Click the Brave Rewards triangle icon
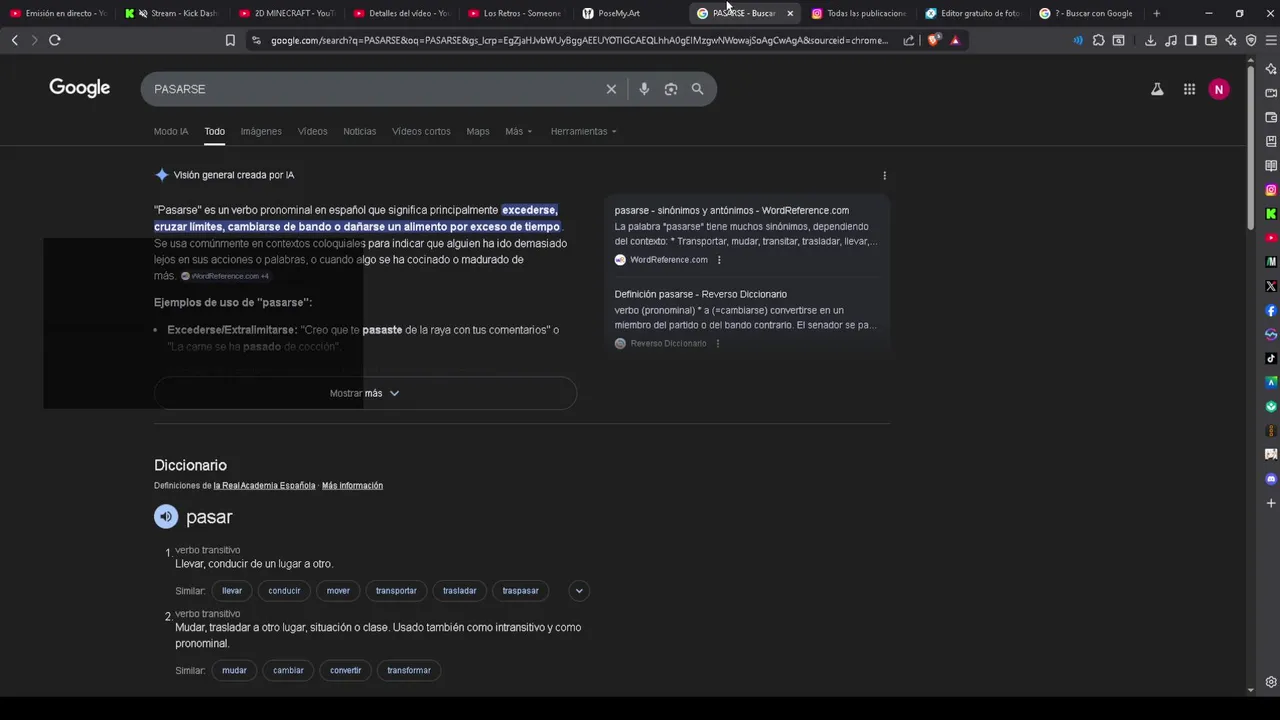The width and height of the screenshot is (1280, 720). pyautogui.click(x=955, y=40)
